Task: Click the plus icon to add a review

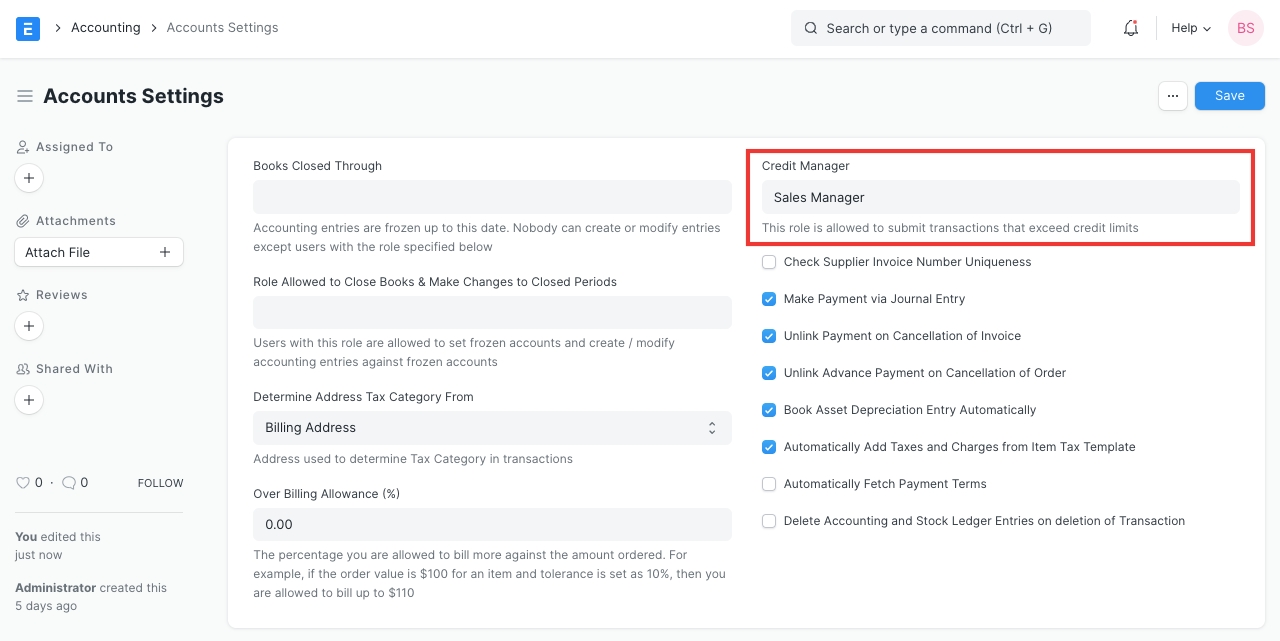Action: 29,326
